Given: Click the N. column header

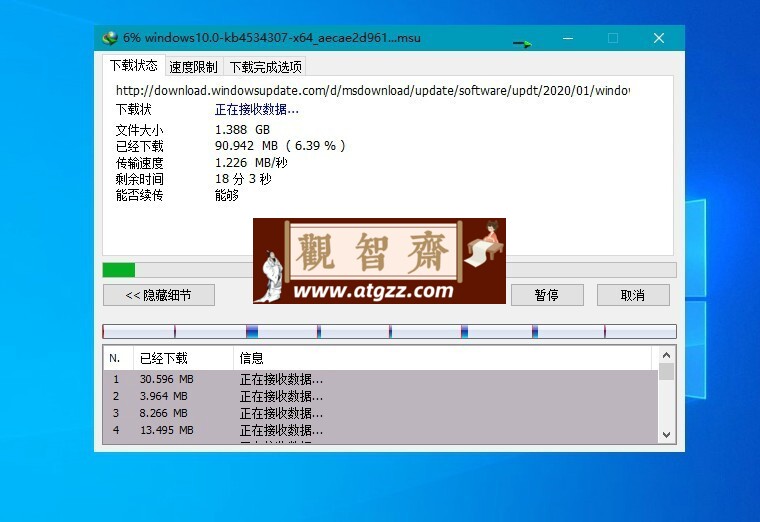Looking at the screenshot, I should point(118,358).
